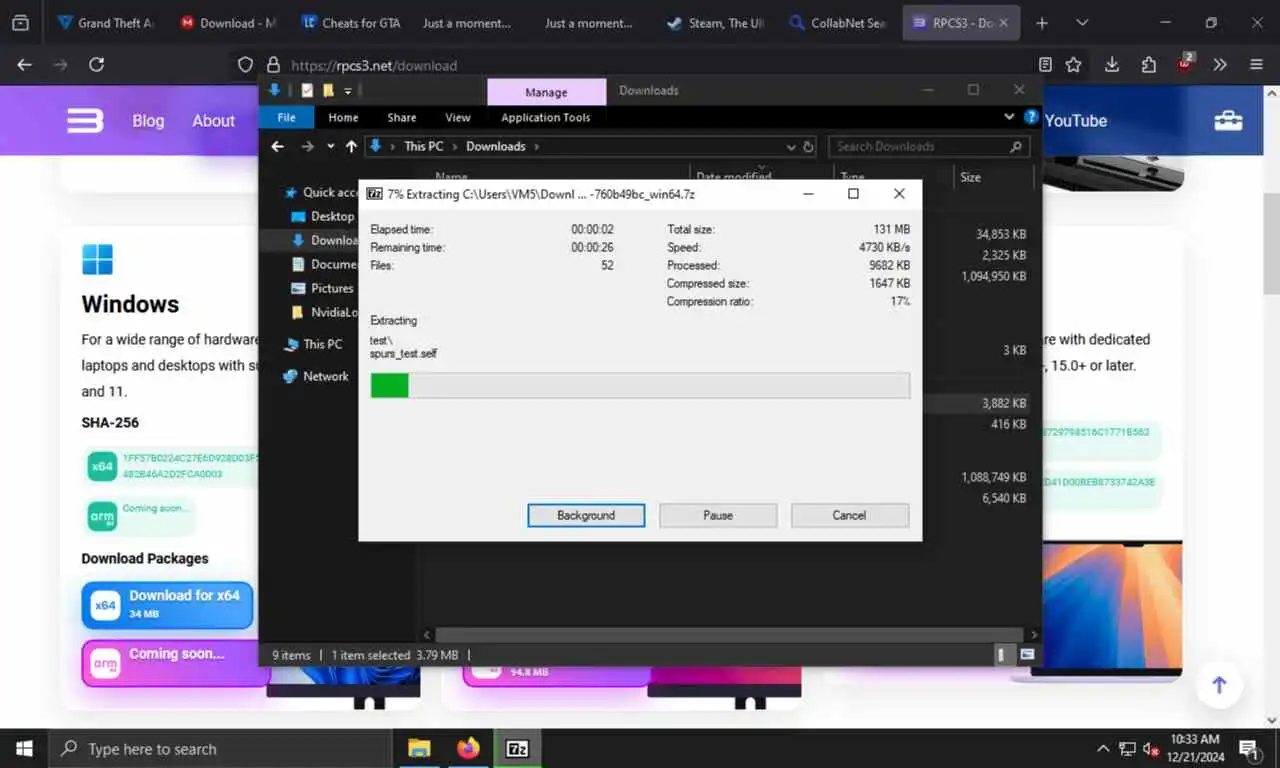The image size is (1280, 768).
Task: Expand the Explorer ribbon chevron
Action: tap(1008, 117)
